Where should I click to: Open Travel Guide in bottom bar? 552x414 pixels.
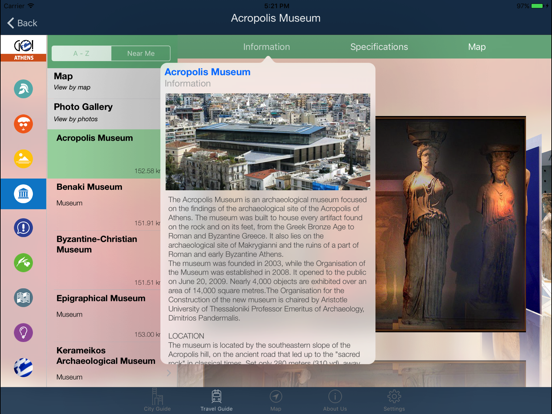[217, 400]
